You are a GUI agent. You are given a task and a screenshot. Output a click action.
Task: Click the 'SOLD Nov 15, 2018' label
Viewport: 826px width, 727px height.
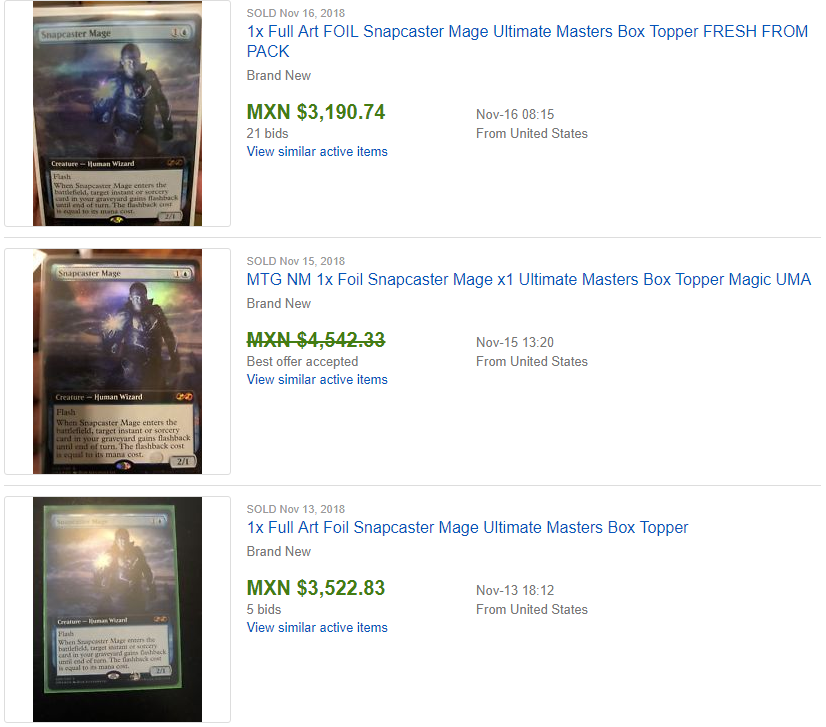[296, 261]
